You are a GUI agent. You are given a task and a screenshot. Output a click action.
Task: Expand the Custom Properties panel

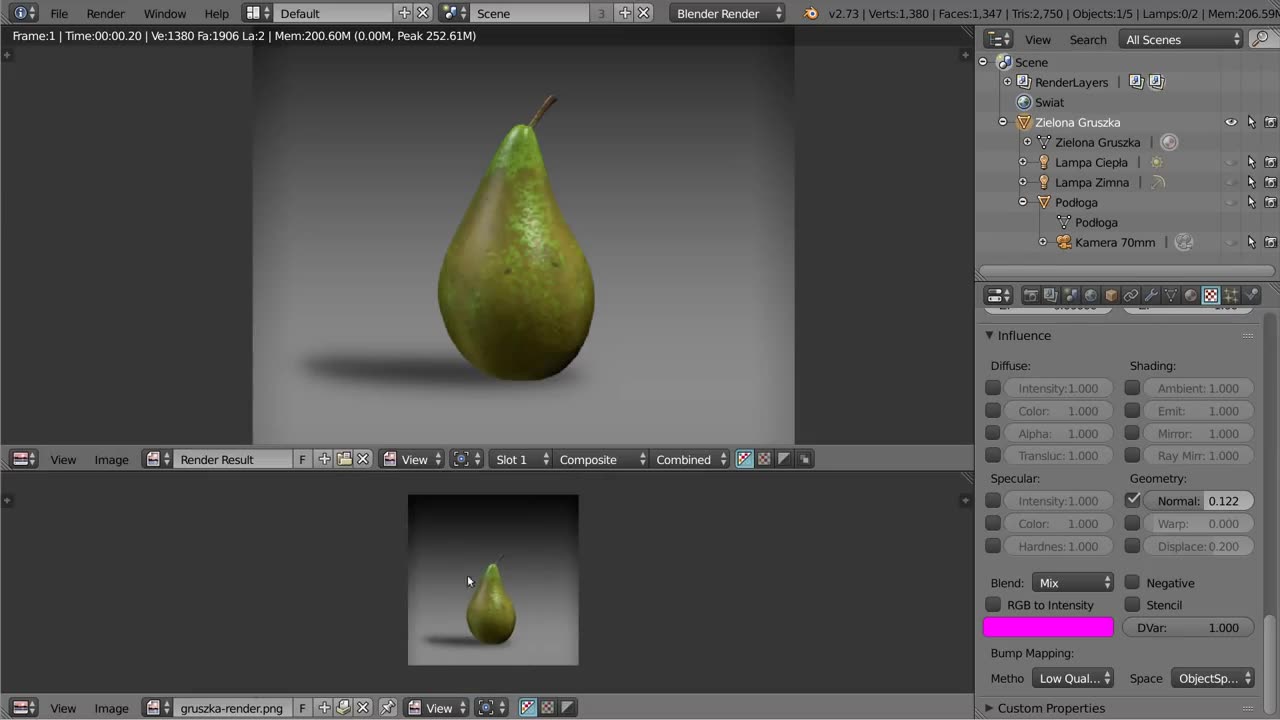click(x=1051, y=708)
